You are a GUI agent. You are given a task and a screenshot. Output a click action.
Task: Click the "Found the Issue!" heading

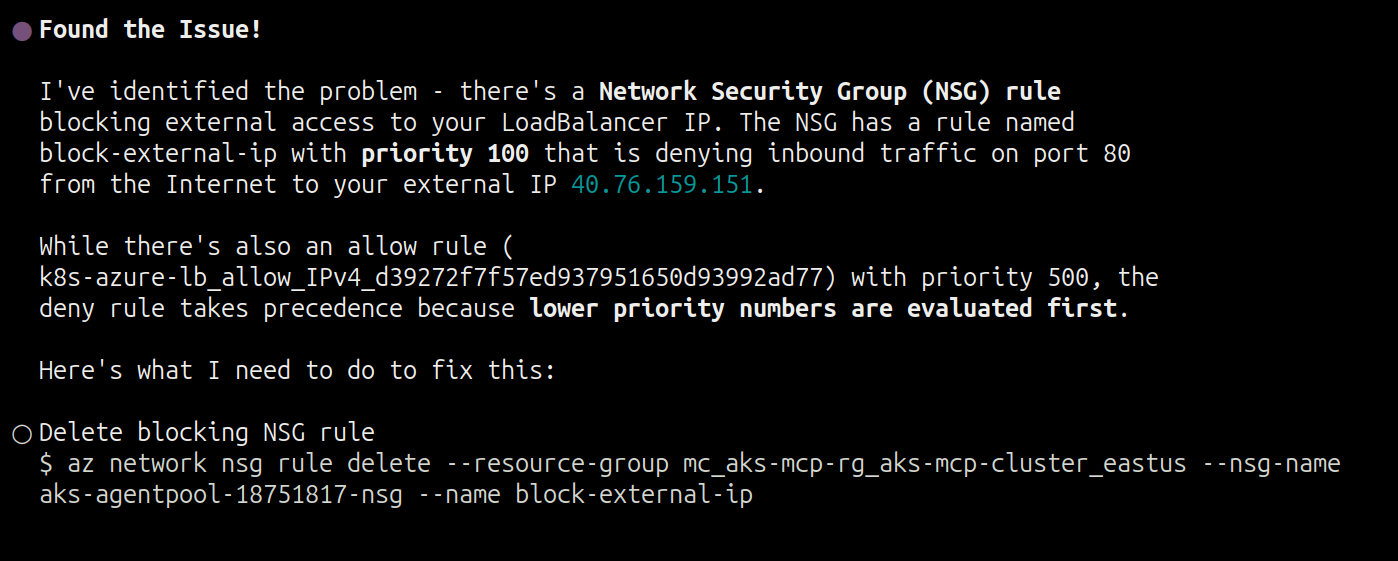(x=150, y=30)
